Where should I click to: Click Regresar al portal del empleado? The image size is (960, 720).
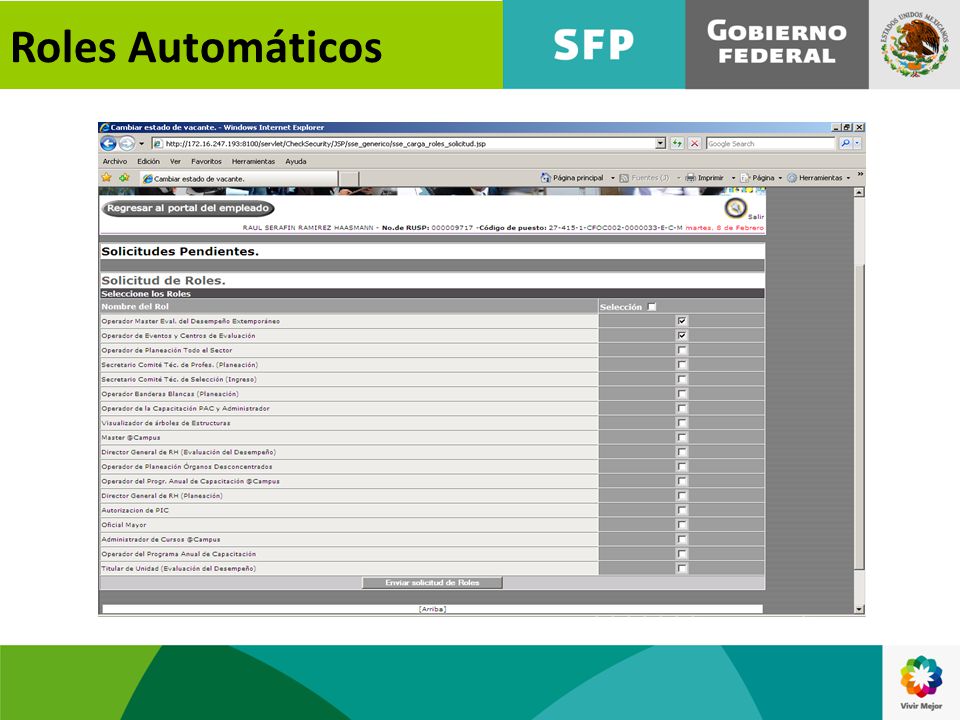click(x=188, y=208)
